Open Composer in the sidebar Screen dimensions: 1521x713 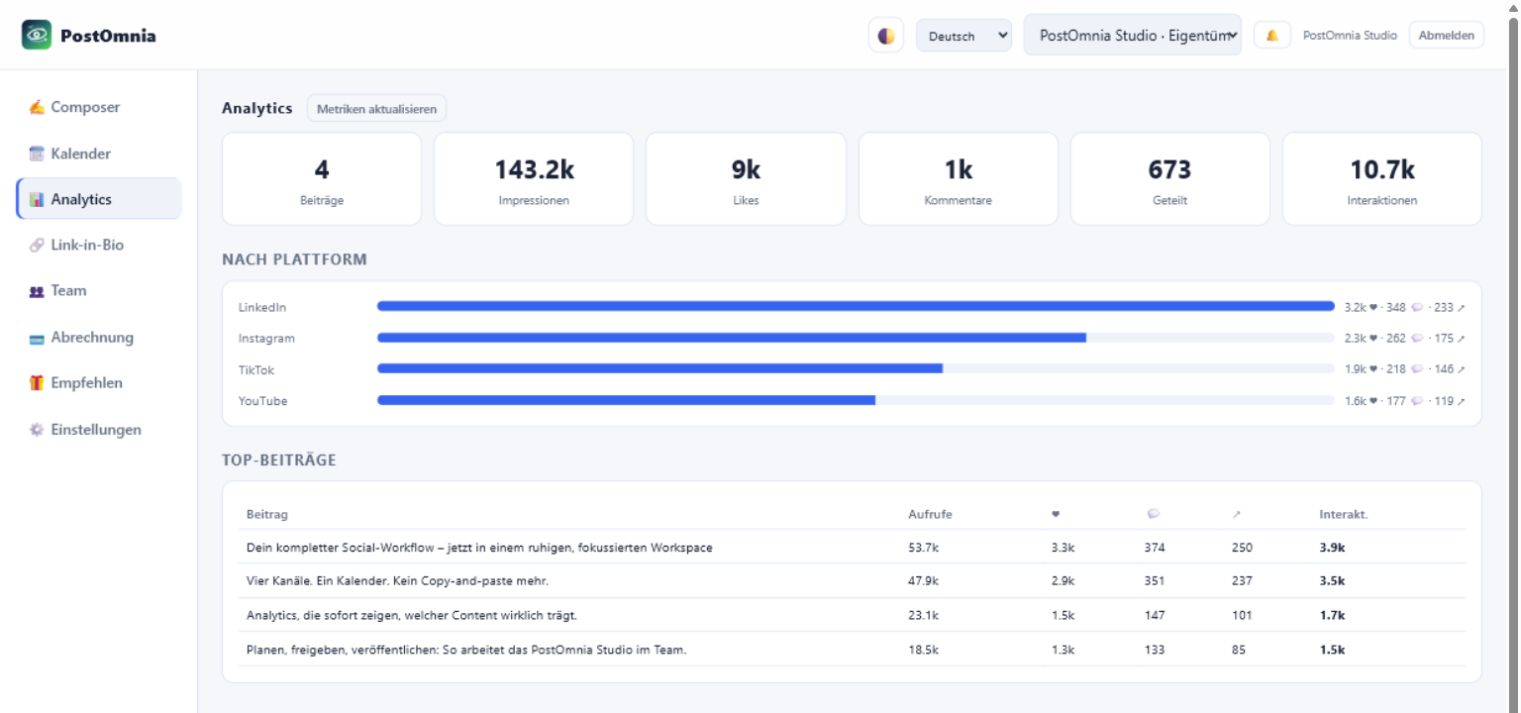click(98, 107)
